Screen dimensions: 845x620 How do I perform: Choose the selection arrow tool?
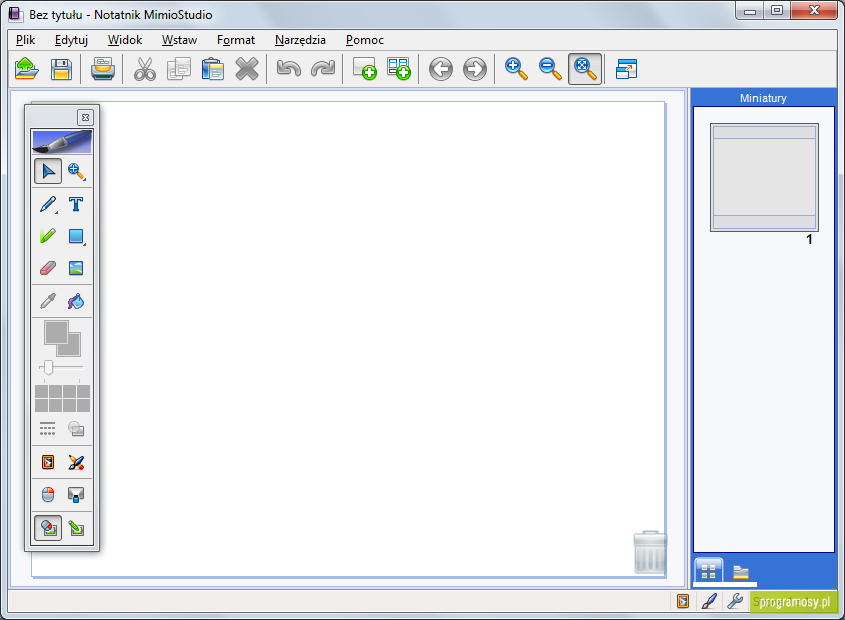coord(48,171)
